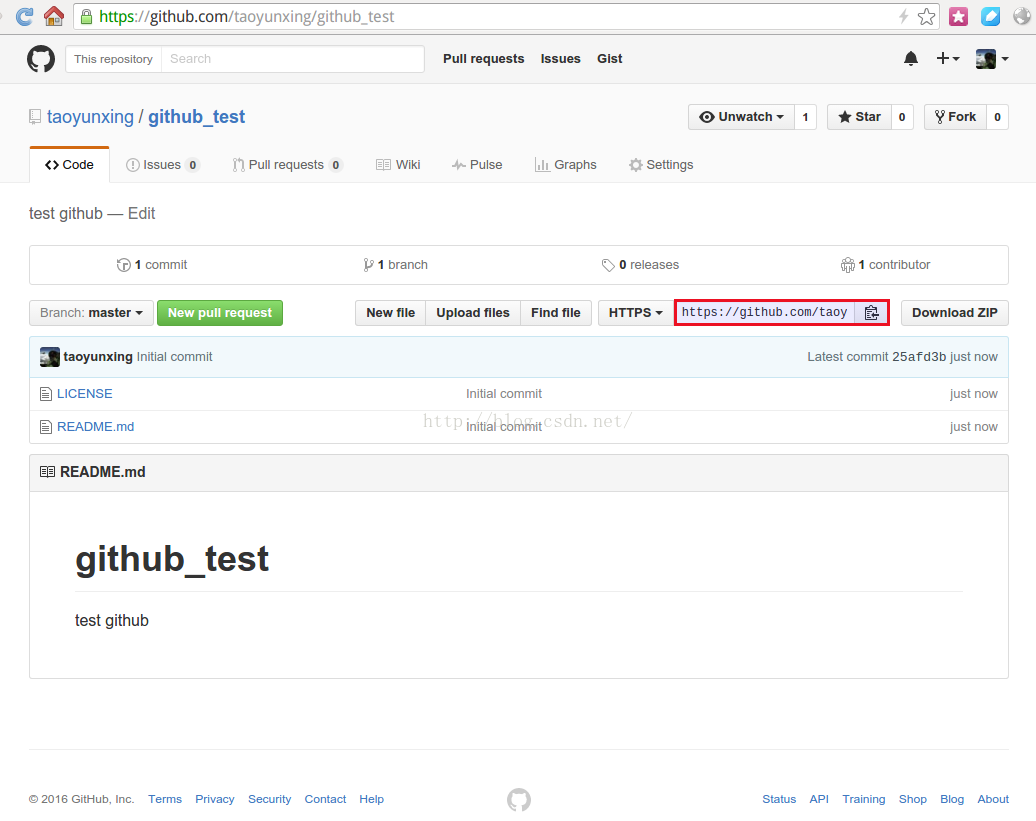Switch to the Issues tab
The height and width of the screenshot is (821, 1036).
162,164
